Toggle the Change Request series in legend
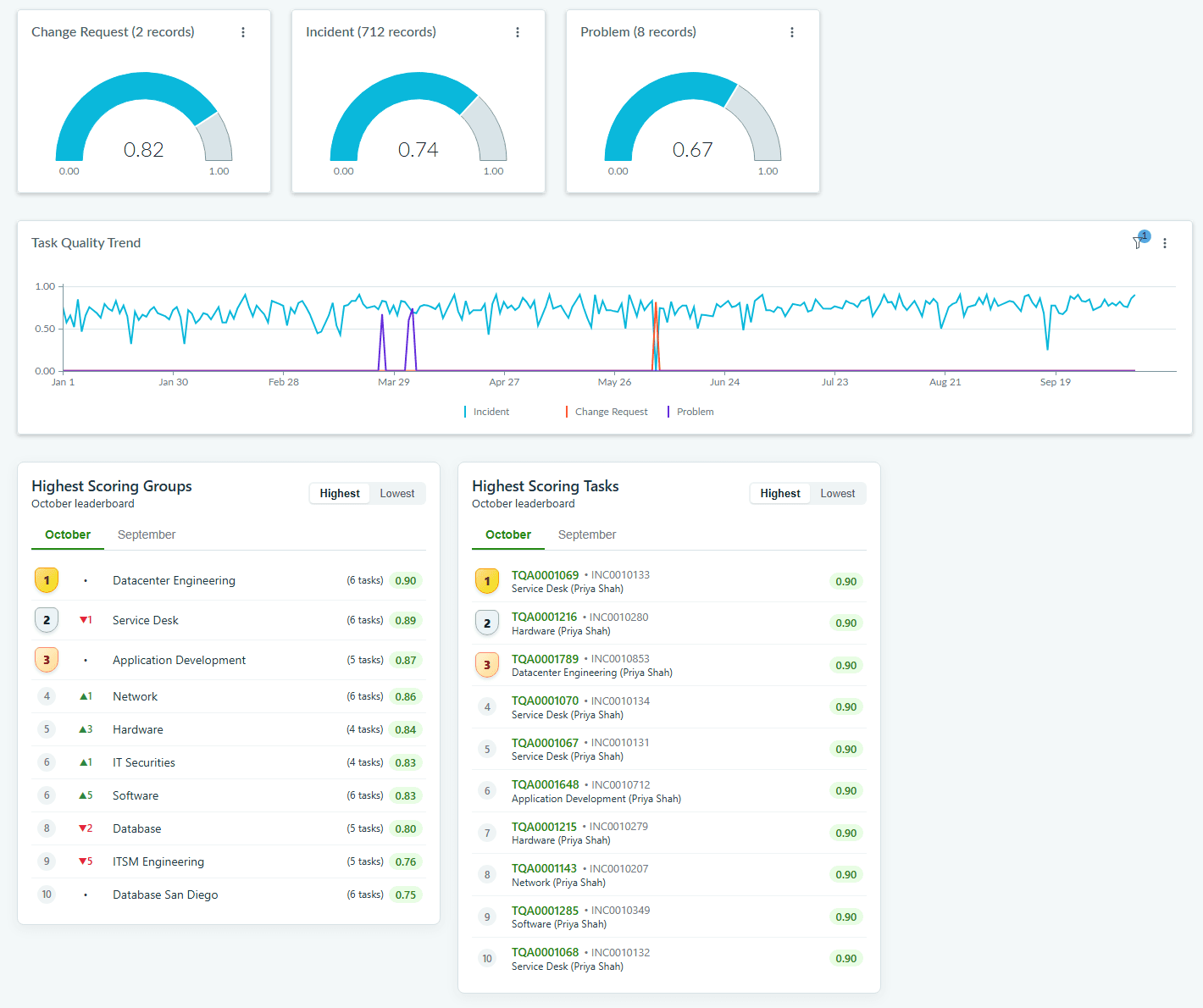Viewport: 1203px width, 1008px height. coord(607,412)
